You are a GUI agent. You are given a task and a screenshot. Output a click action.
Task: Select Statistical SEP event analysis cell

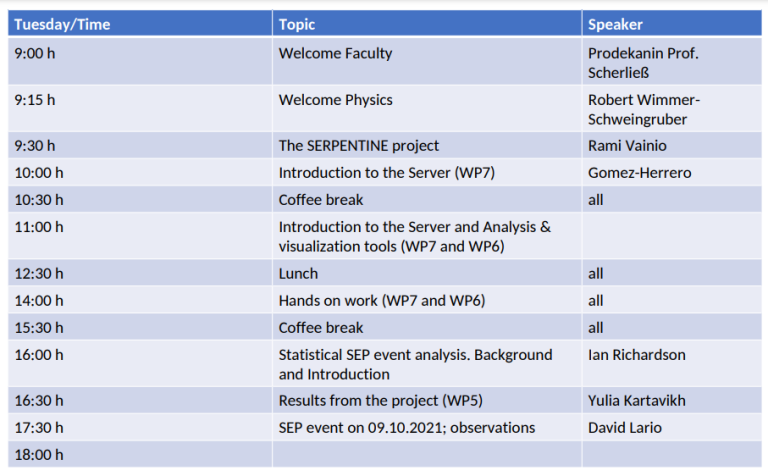coord(427,364)
